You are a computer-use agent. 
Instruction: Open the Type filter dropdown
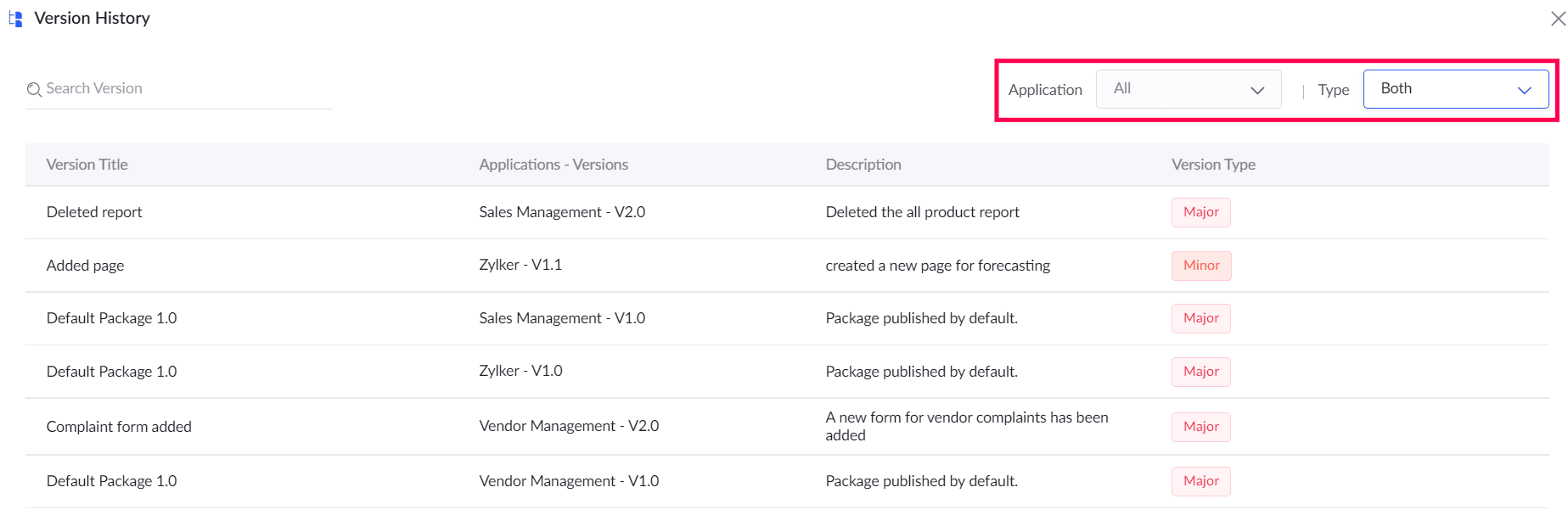coord(1455,89)
